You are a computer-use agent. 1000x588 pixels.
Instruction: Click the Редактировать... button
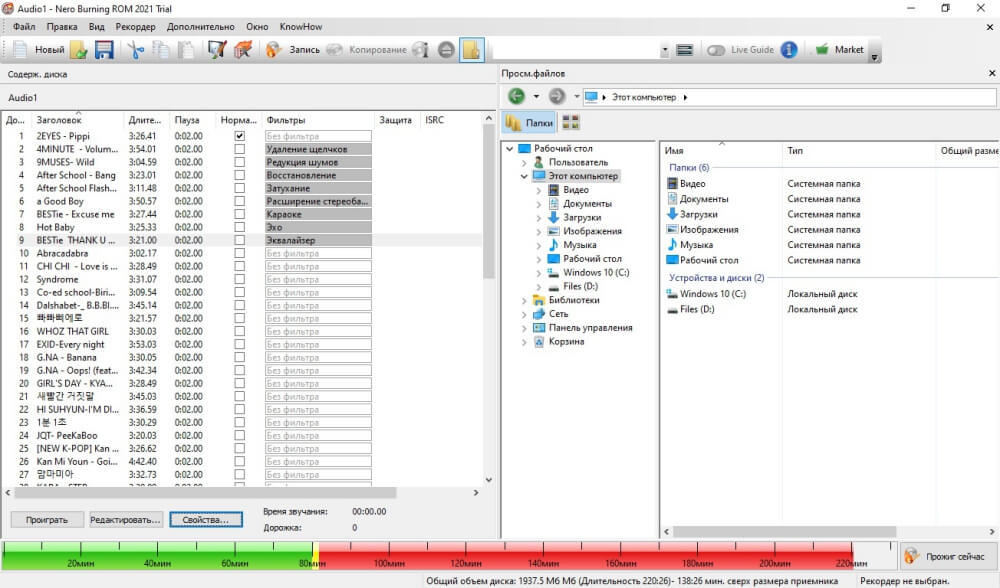tap(126, 520)
